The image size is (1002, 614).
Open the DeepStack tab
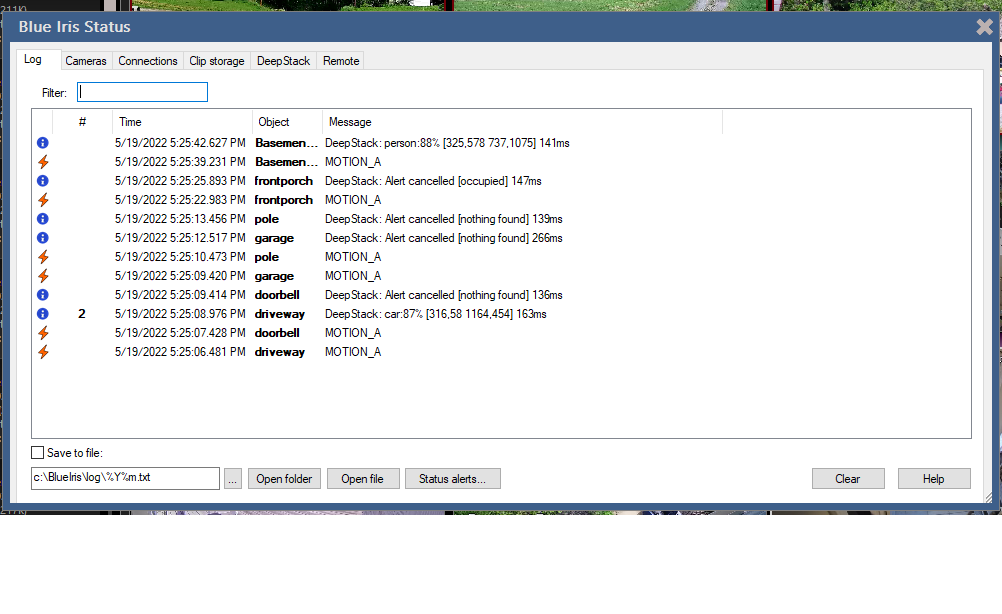(x=283, y=61)
